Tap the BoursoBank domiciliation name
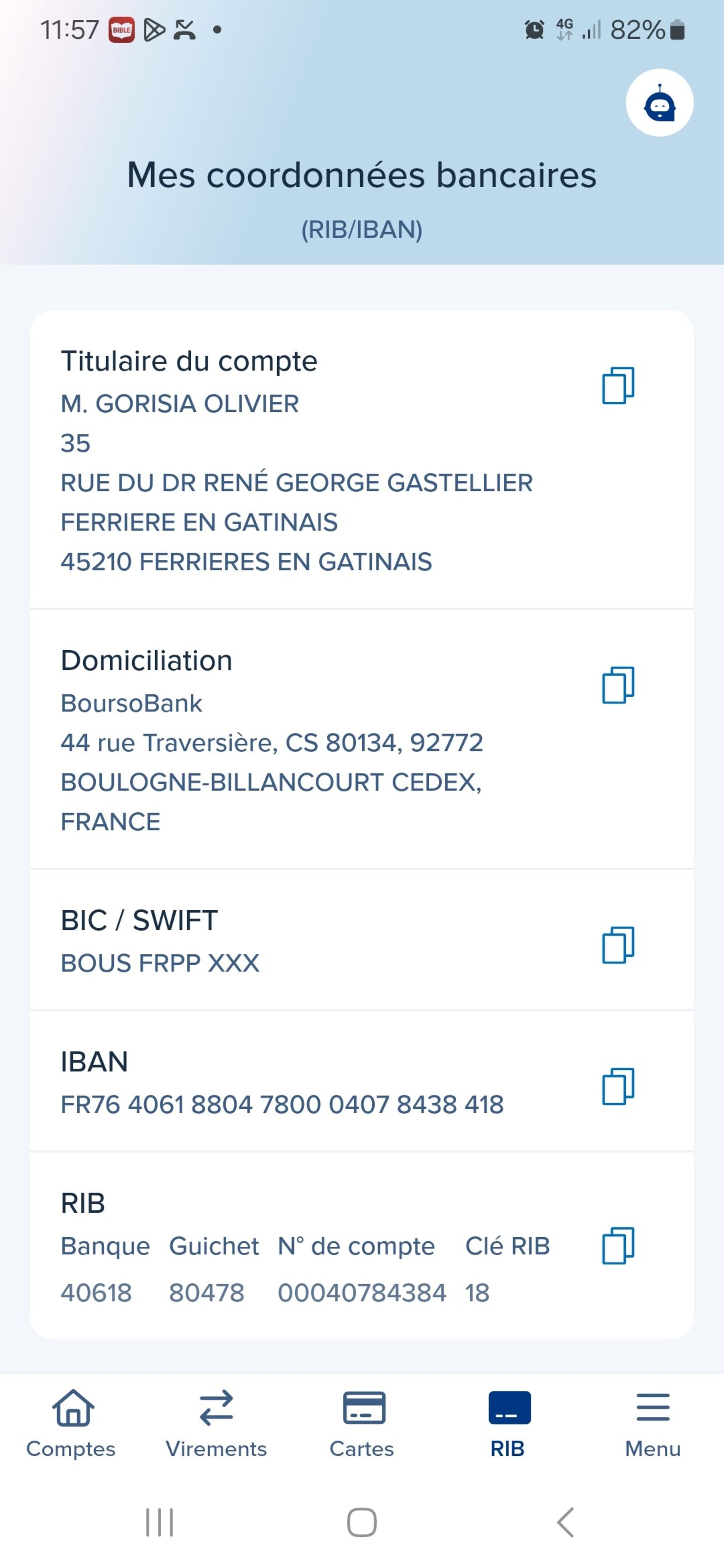 click(131, 703)
